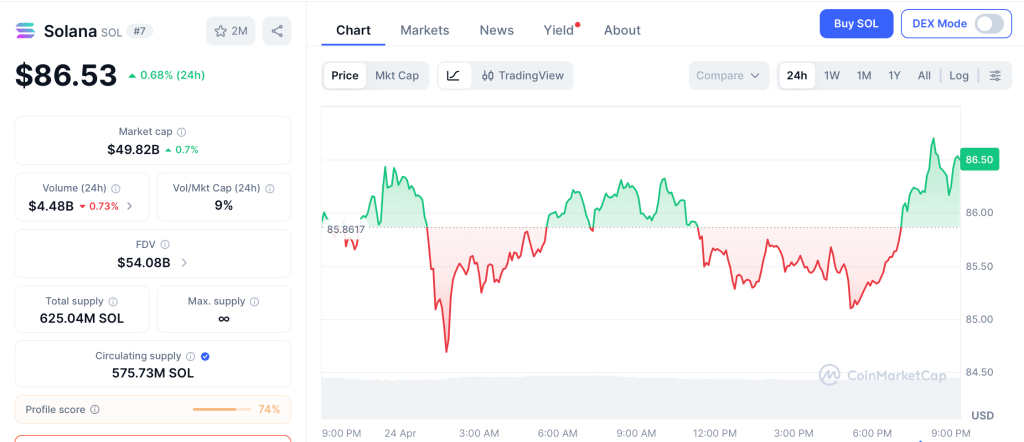Switch to line chart type icon
The image size is (1024, 442).
(x=453, y=76)
